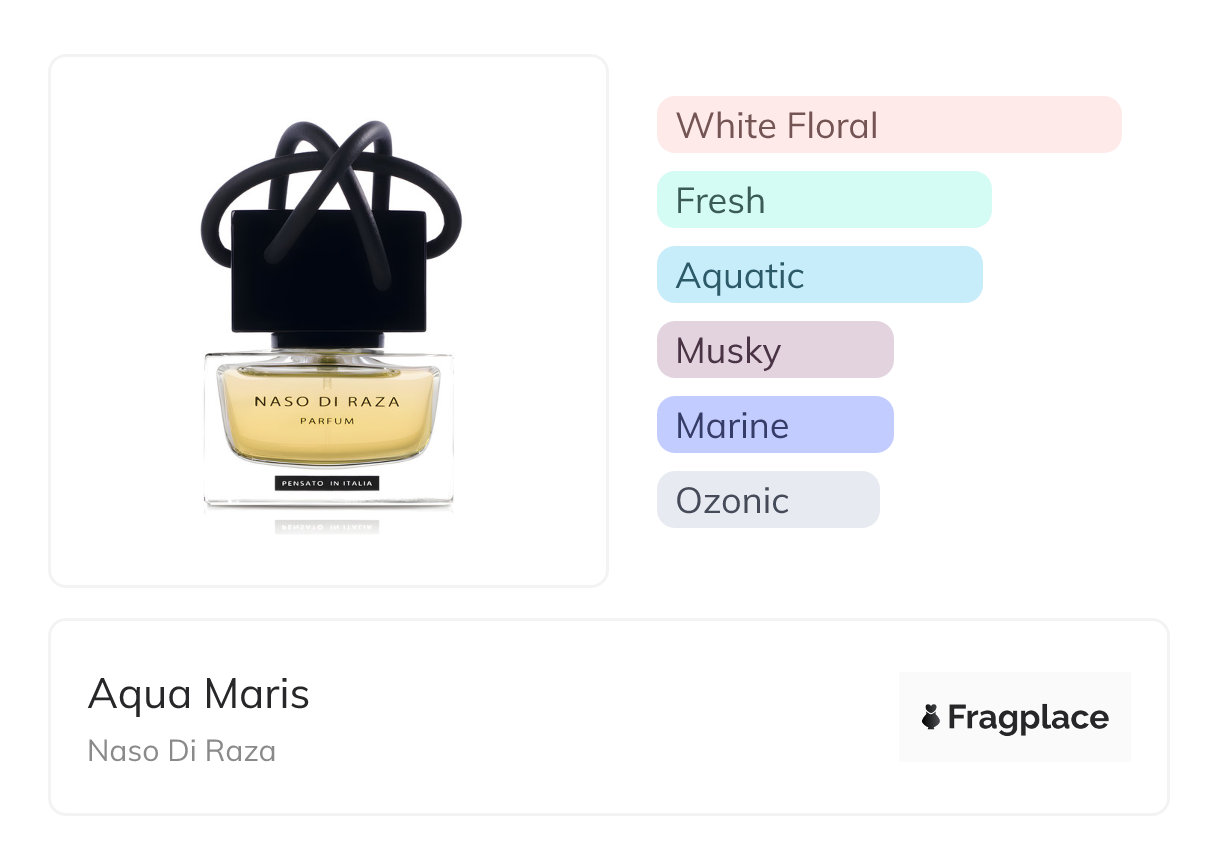
Task: Choose the Aquatic accord tag
Action: pyautogui.click(x=819, y=275)
